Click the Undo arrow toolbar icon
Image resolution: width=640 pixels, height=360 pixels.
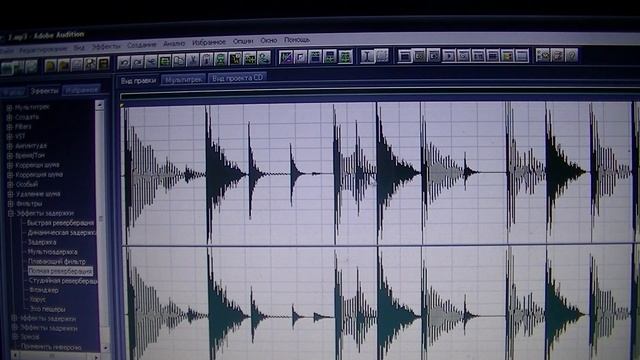pos(124,62)
